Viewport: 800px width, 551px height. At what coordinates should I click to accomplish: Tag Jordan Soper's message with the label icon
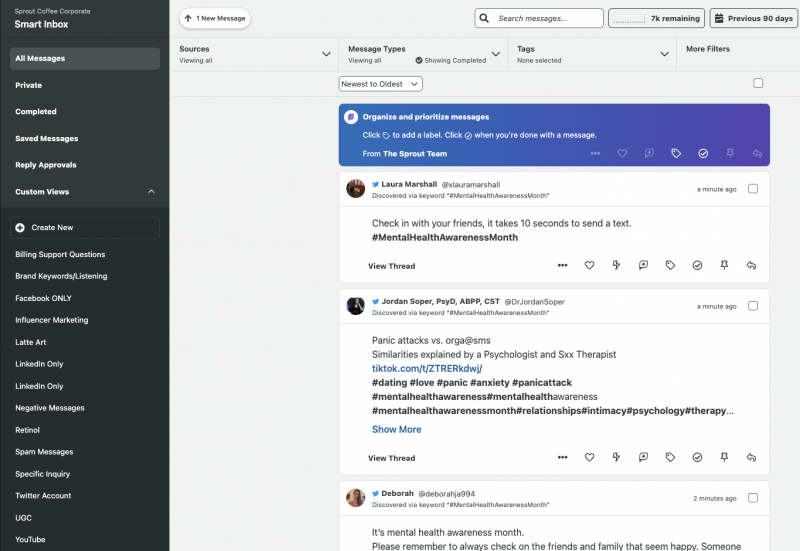tap(670, 457)
